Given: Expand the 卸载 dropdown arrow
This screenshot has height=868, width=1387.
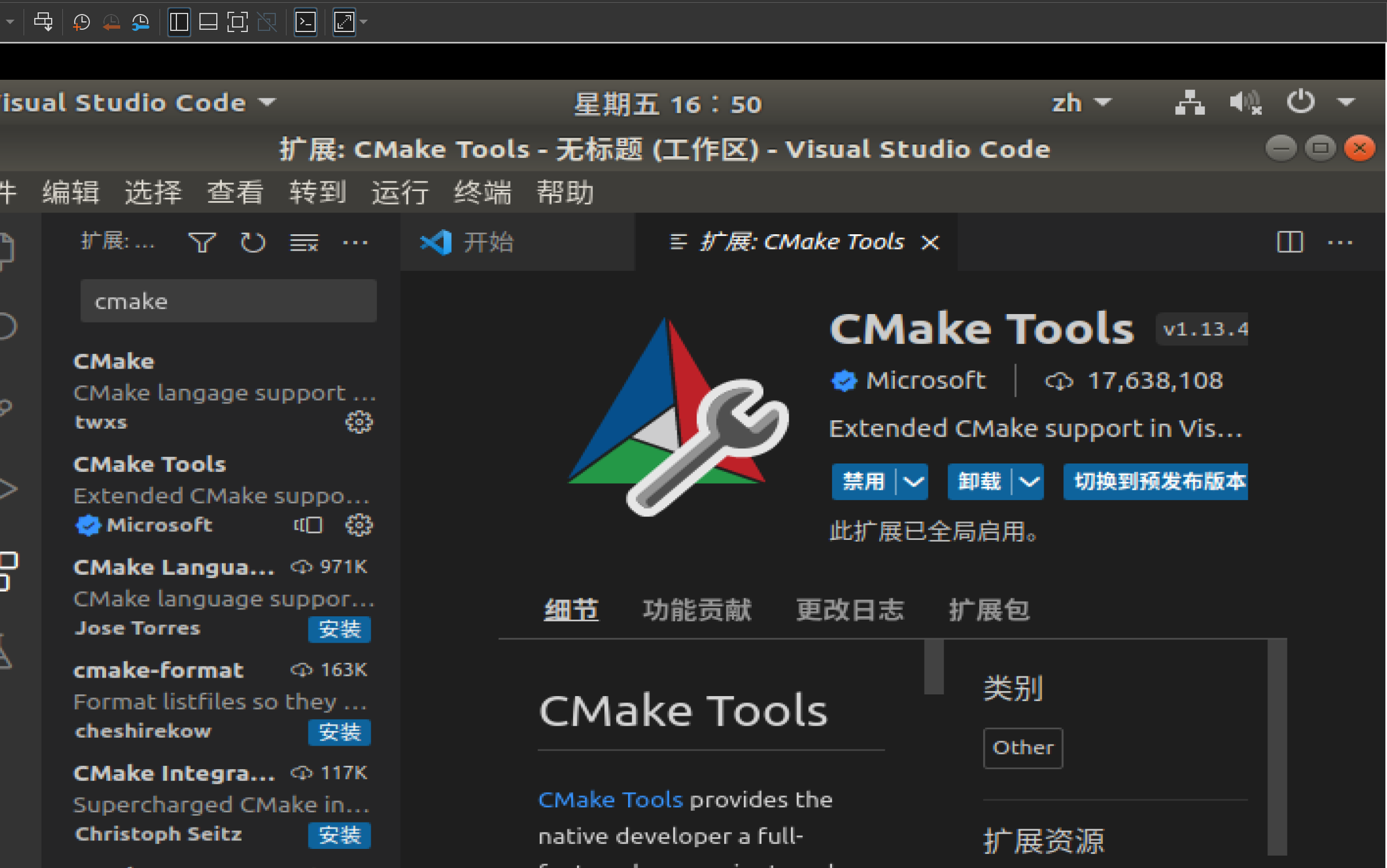Looking at the screenshot, I should click(x=1029, y=481).
